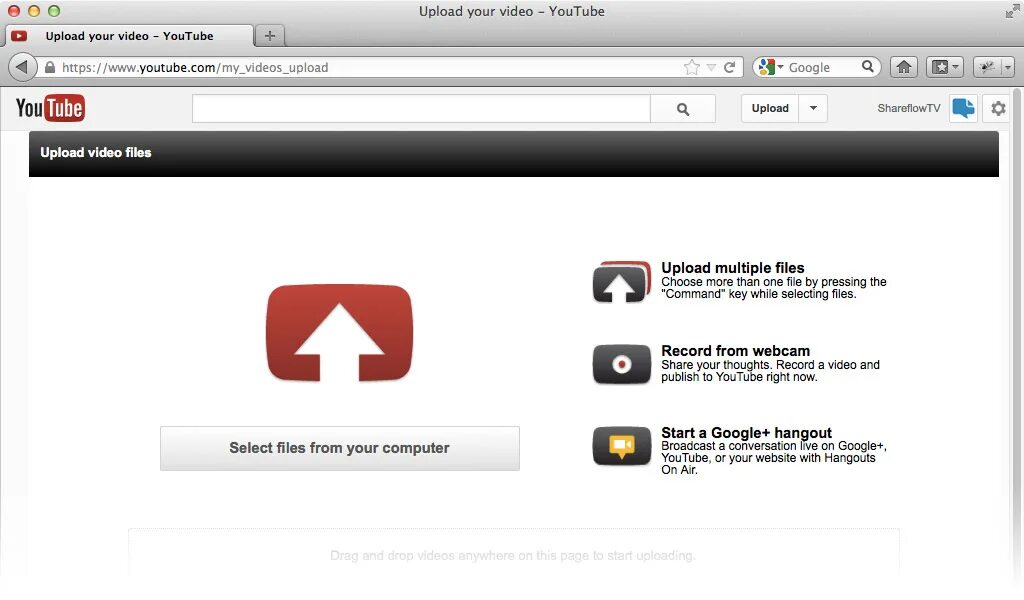This screenshot has height=600, width=1024.
Task: Open the add-on button dropdown arrow
Action: (1008, 67)
